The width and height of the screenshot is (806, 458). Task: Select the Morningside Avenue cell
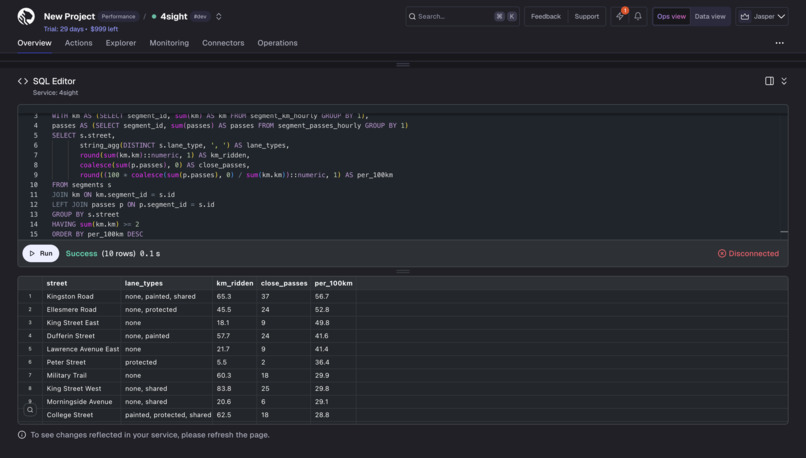point(81,401)
